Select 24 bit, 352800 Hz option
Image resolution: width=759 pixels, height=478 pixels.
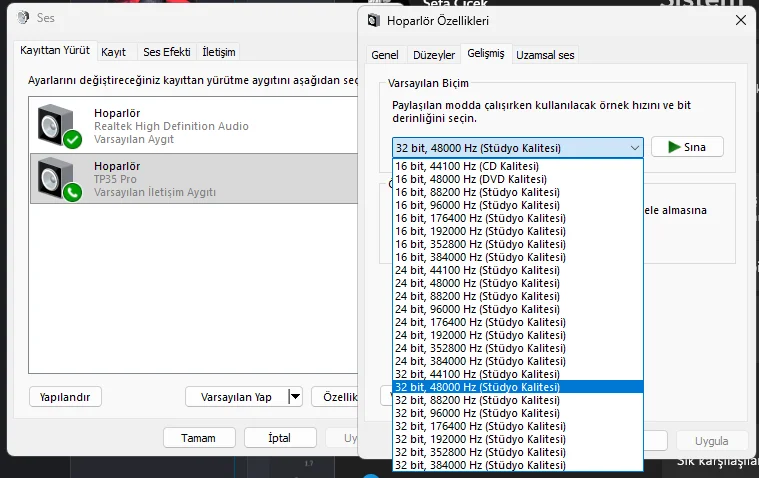tap(517, 348)
